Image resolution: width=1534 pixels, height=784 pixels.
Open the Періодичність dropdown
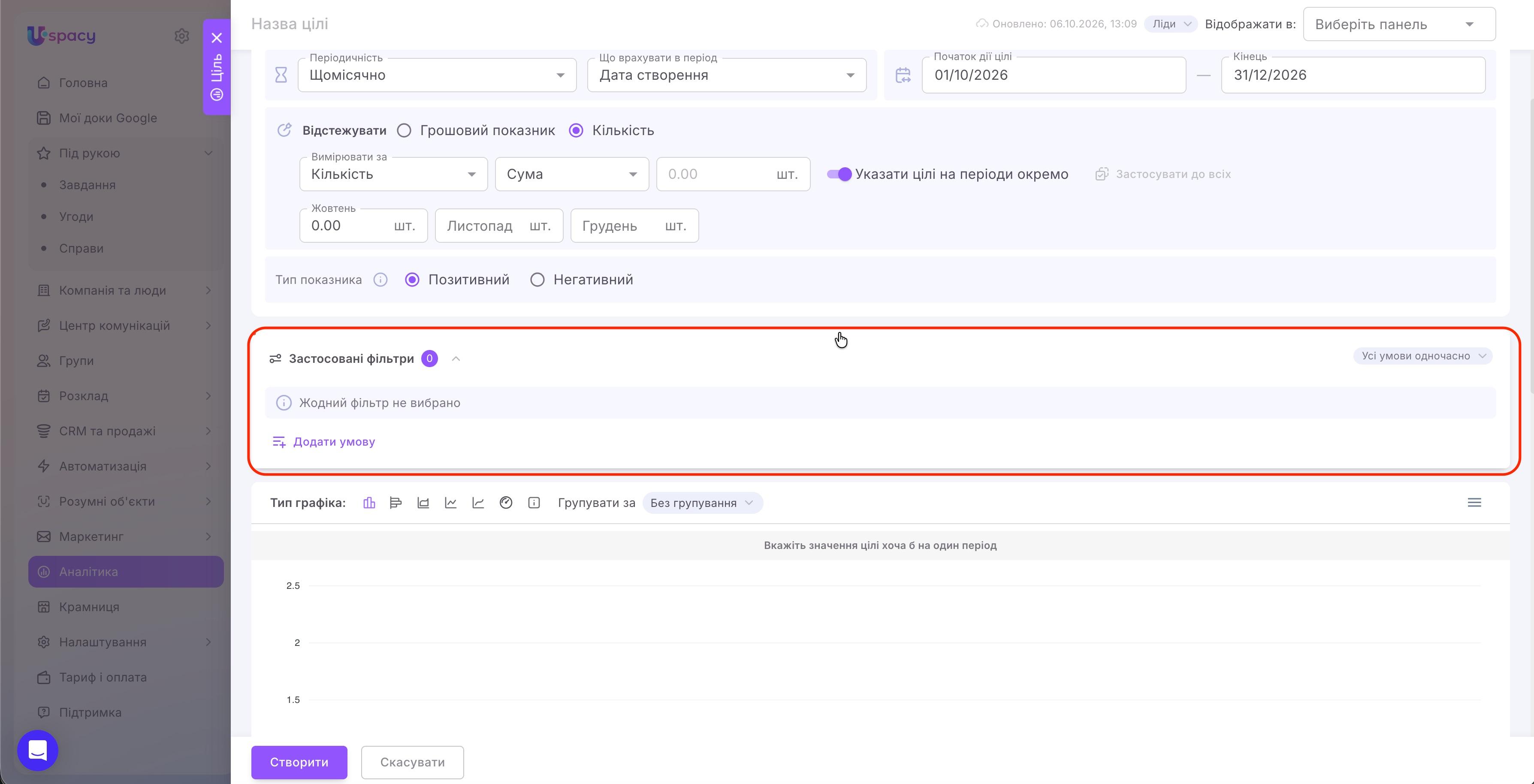coord(437,75)
